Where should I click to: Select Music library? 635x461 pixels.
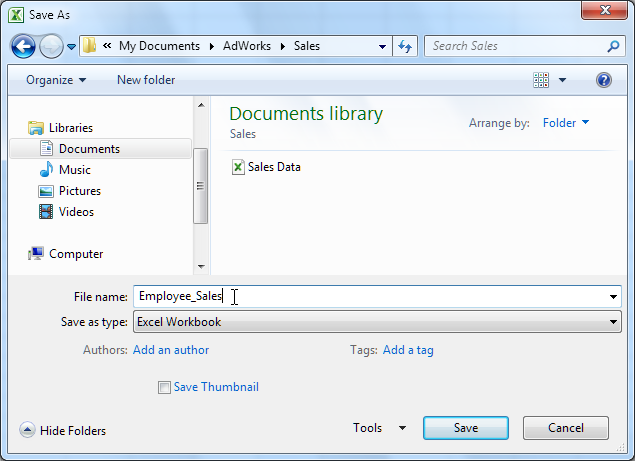75,169
